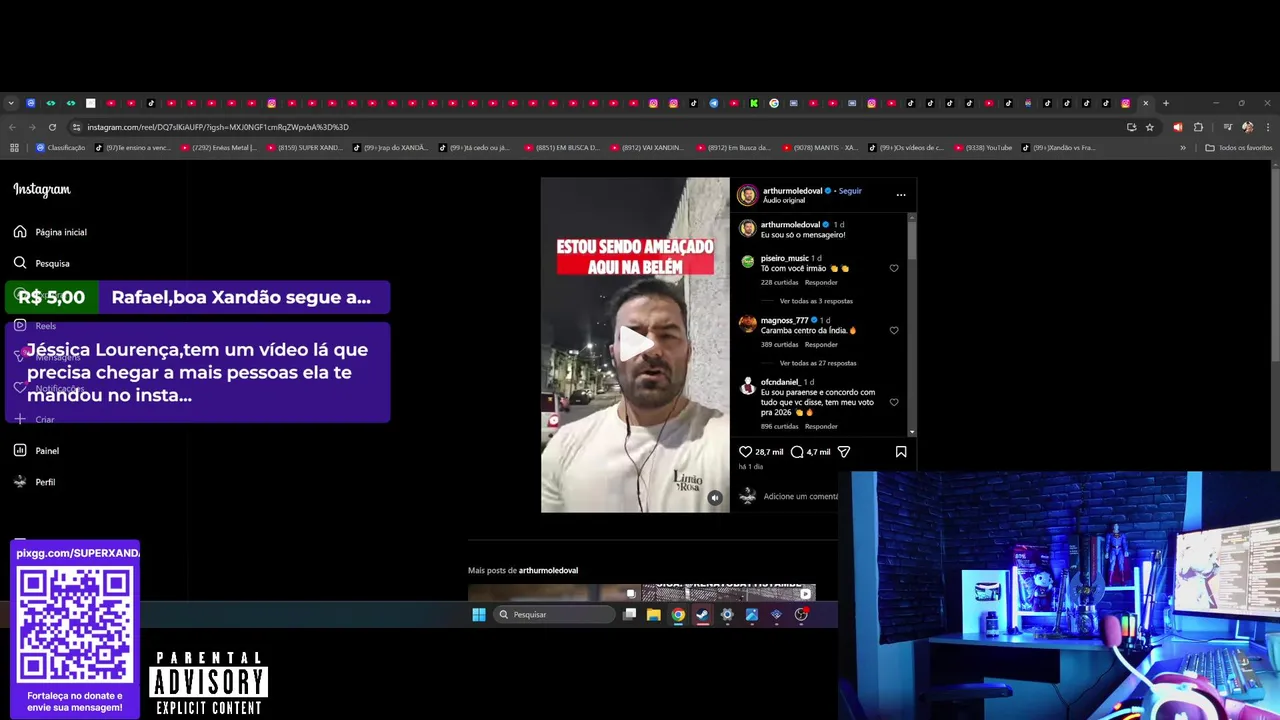Expand hidden bookmarks chevron
Image resolution: width=1280 pixels, height=720 pixels.
click(x=1183, y=148)
